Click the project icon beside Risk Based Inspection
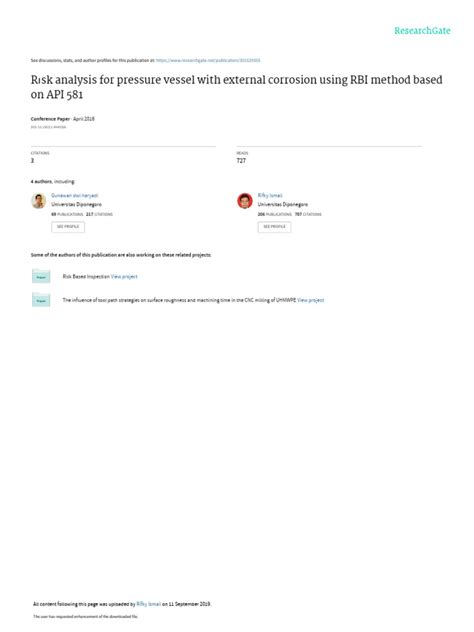 [41, 276]
